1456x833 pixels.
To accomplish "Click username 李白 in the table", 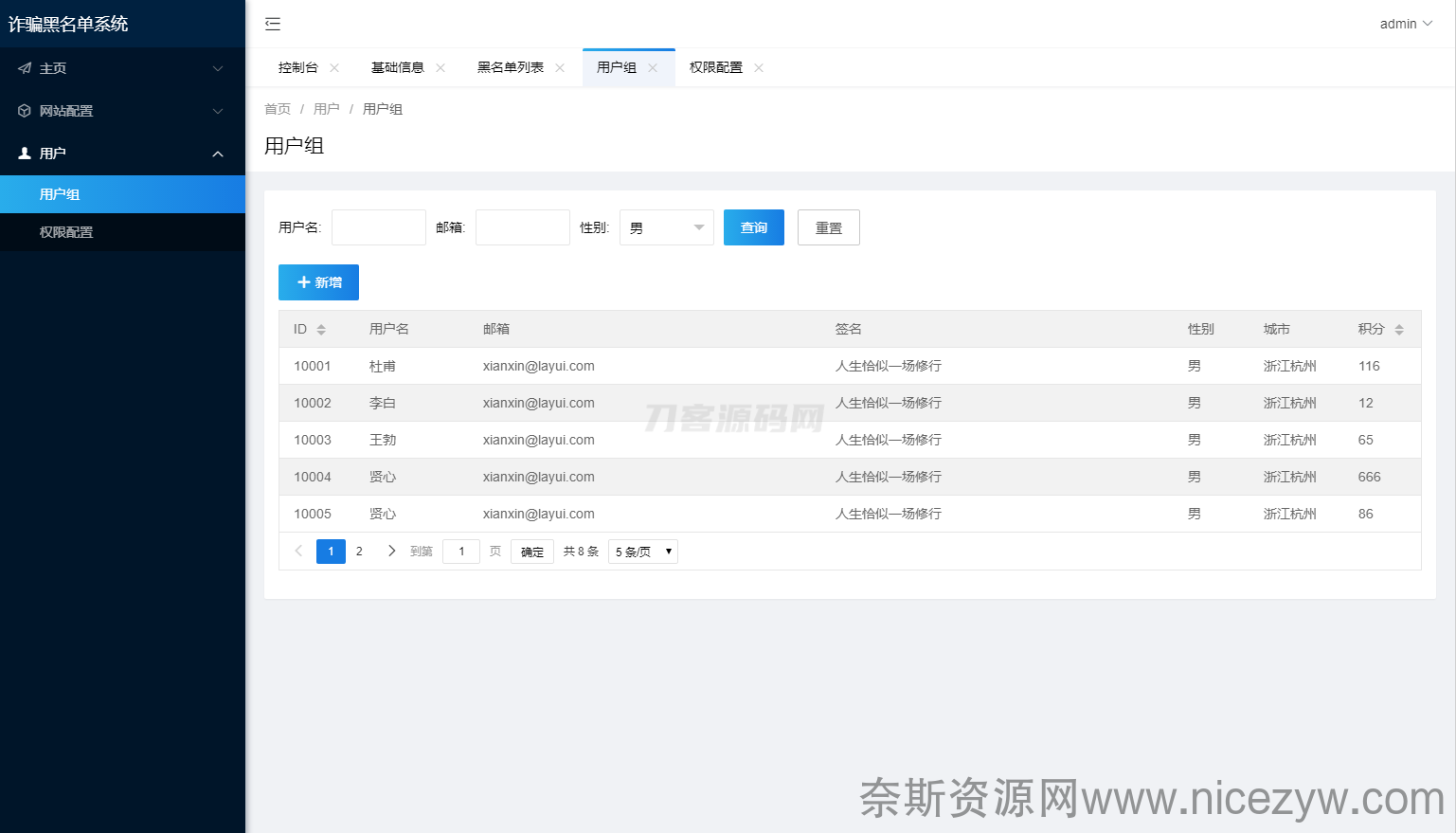I will point(383,403).
